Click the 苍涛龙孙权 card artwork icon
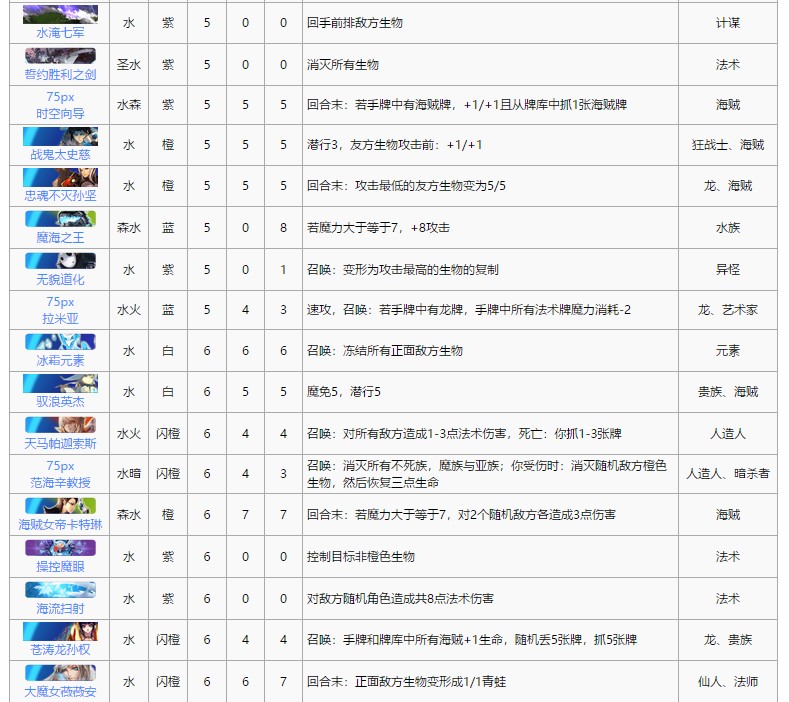This screenshot has width=789, height=702. pyautogui.click(x=60, y=630)
